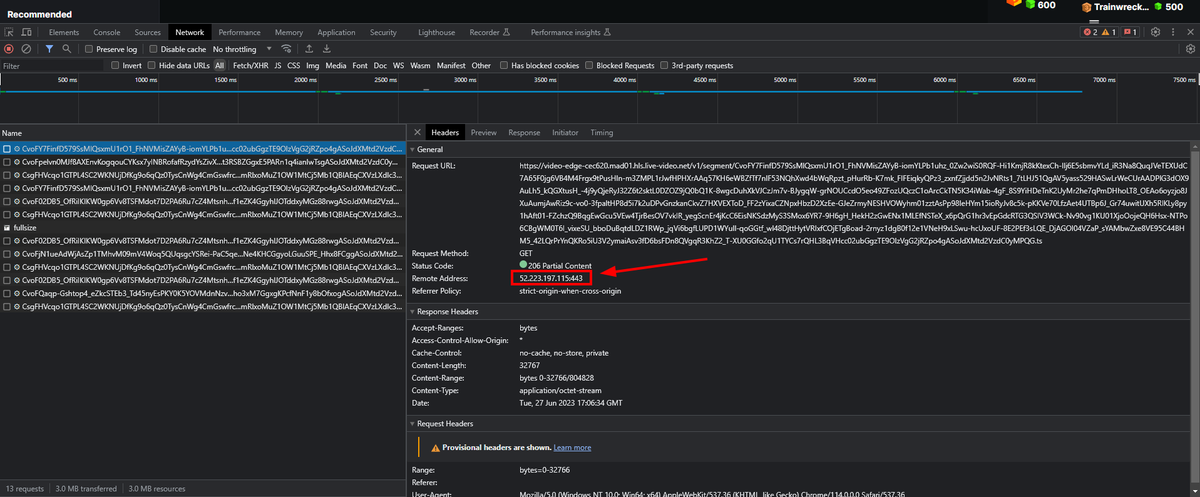Enable 3rd-party requests checkbox
This screenshot has height=497, width=1200.
point(664,65)
